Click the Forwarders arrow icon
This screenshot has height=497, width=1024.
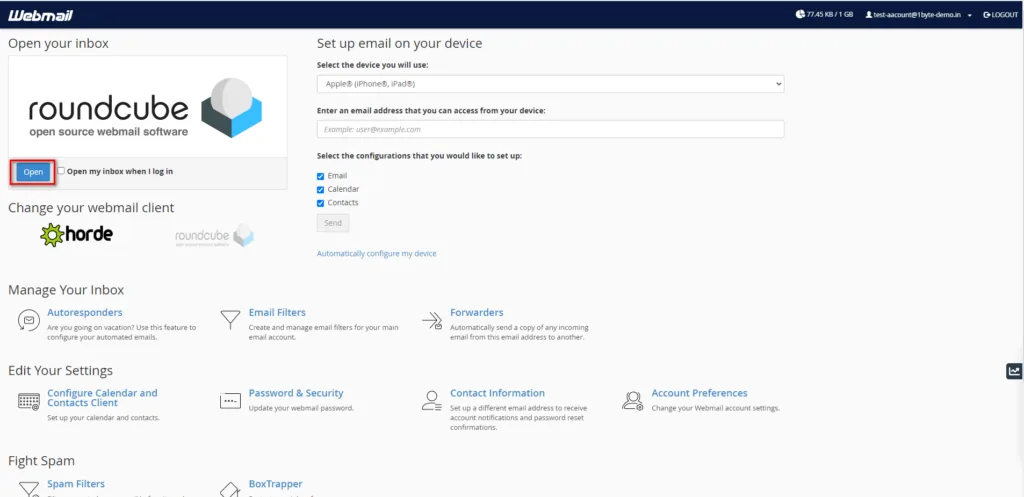pyautogui.click(x=432, y=319)
